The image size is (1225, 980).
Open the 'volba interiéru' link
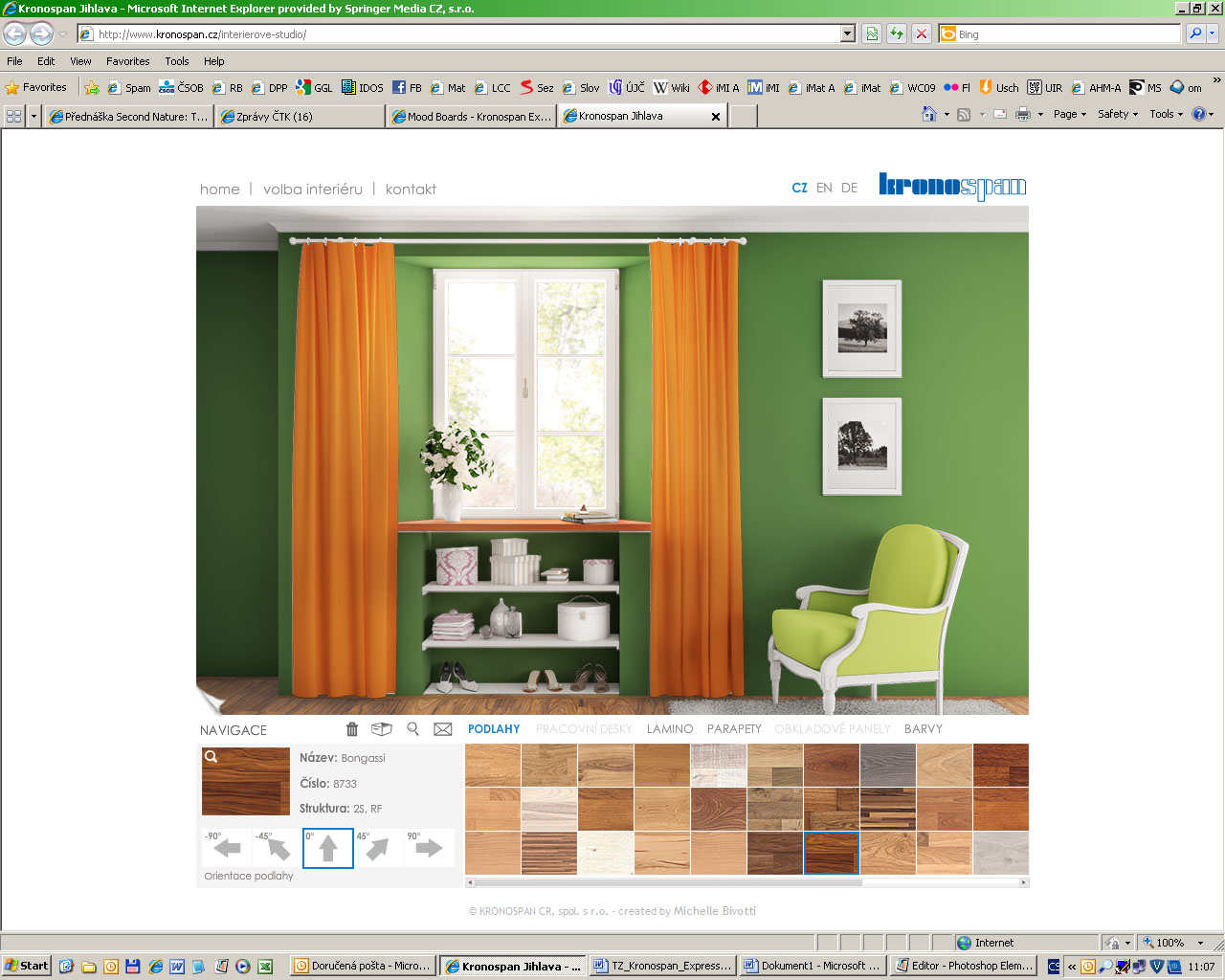tap(313, 189)
